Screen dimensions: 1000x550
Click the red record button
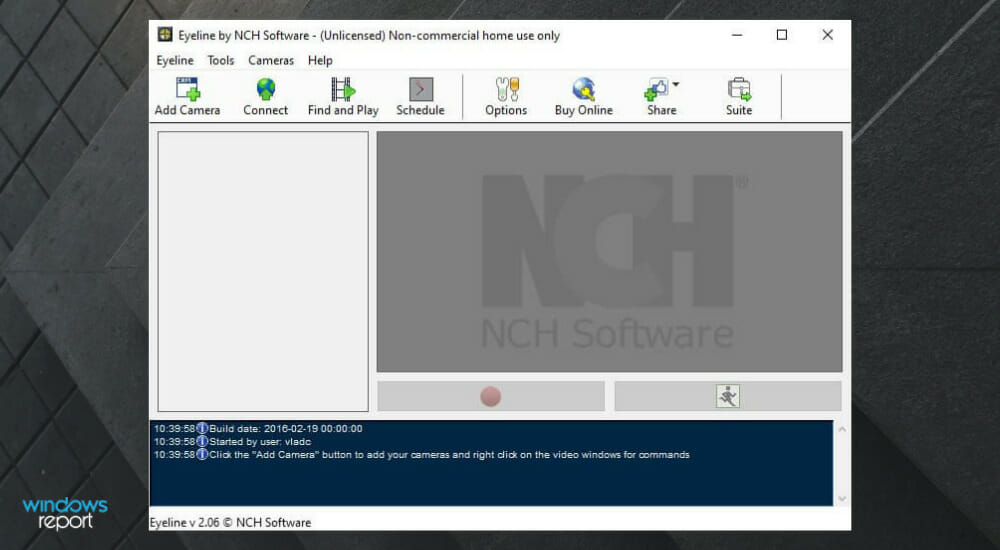(491, 396)
